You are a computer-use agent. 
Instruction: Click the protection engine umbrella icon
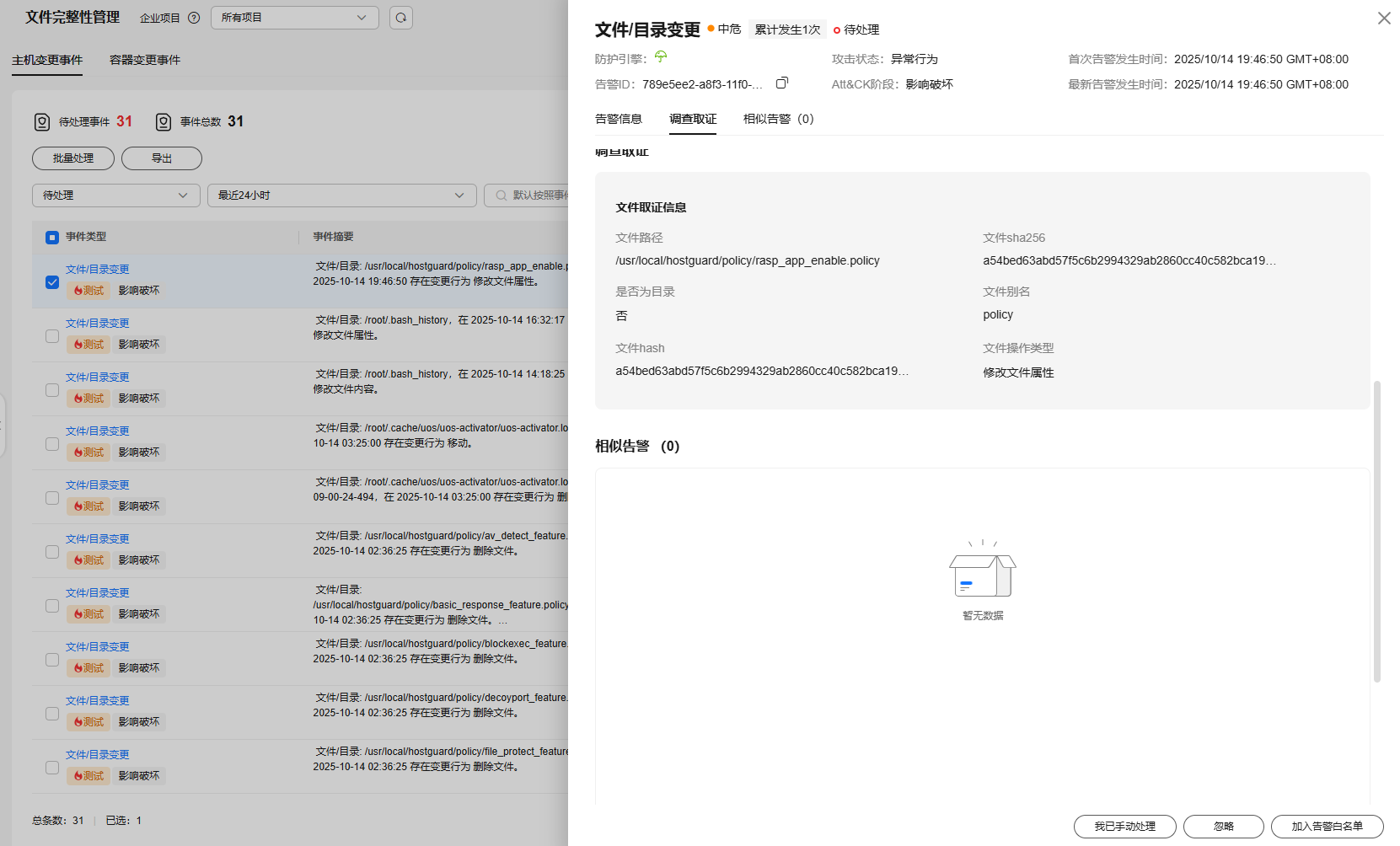[x=661, y=56]
